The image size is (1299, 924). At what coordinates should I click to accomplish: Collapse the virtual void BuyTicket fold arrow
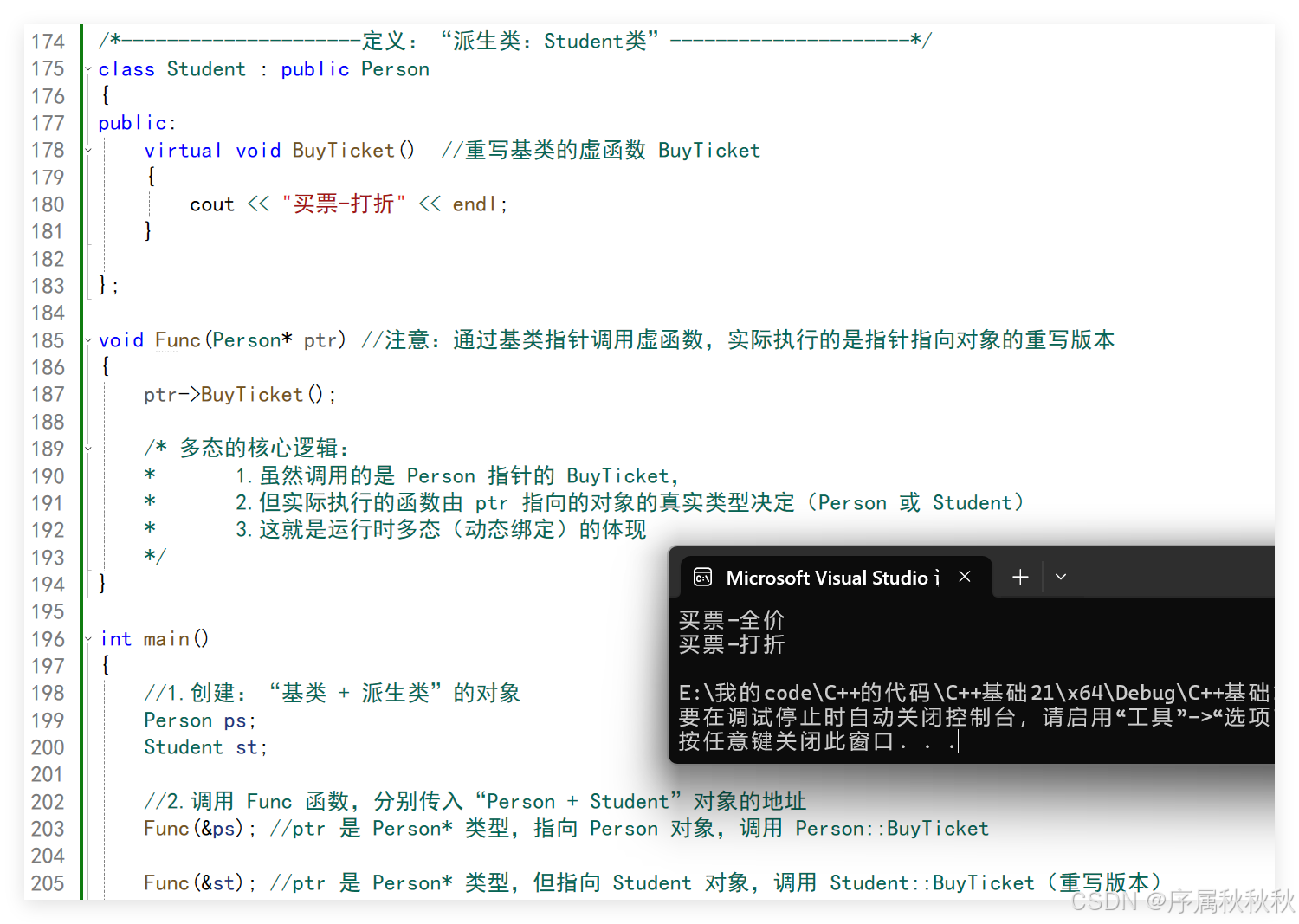point(88,151)
